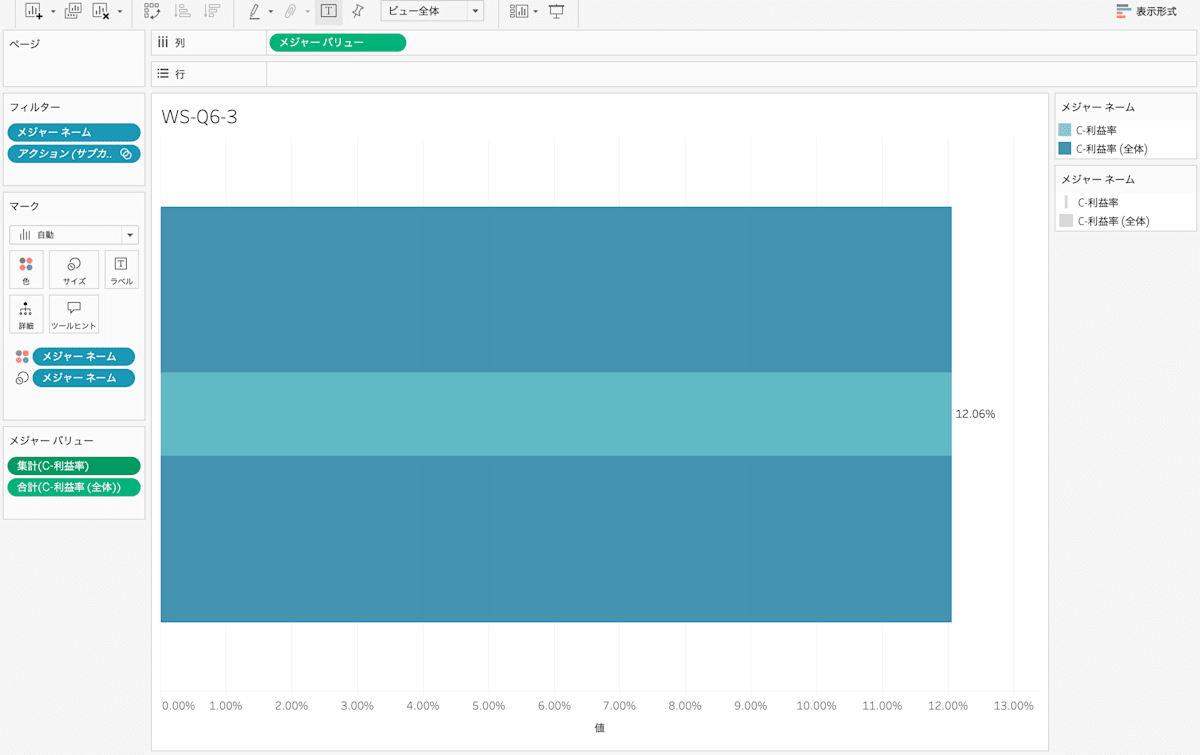Select the メジャー ネーム filter pill
1200x755 pixels.
point(74,132)
